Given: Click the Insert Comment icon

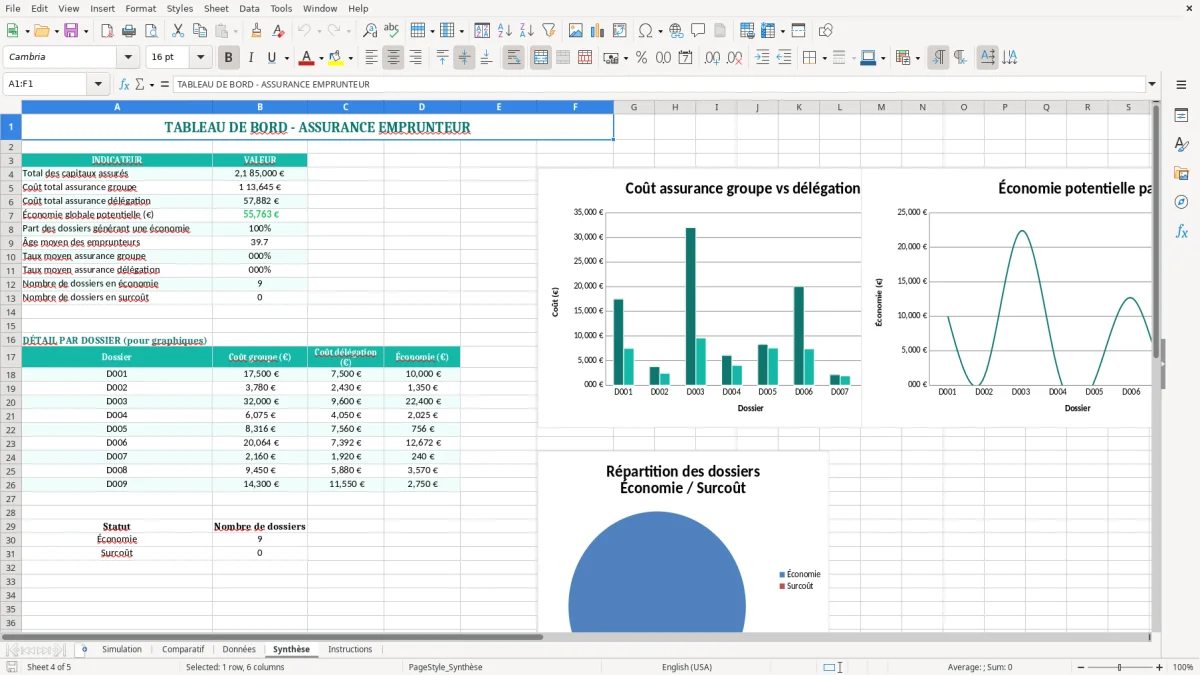Looking at the screenshot, I should coord(698,31).
